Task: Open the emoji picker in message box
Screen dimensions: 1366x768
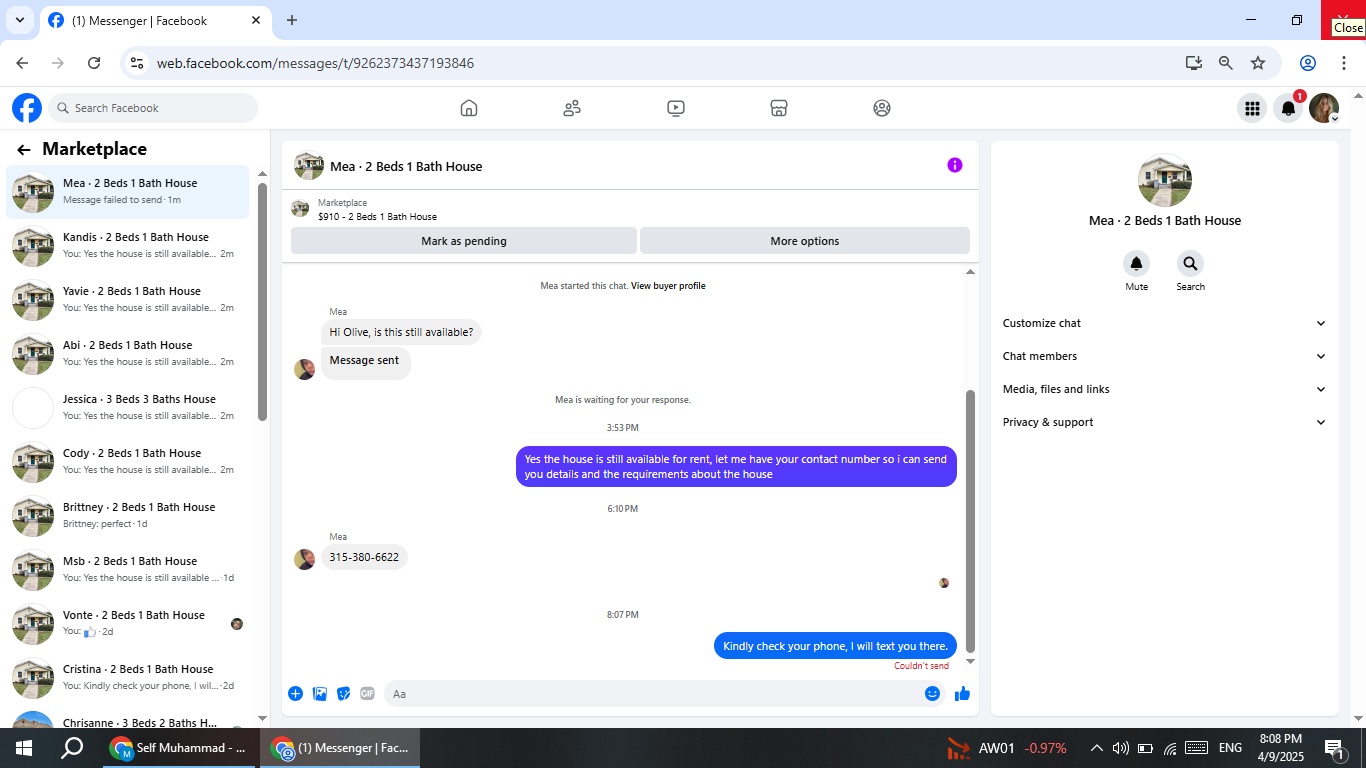Action: (932, 694)
